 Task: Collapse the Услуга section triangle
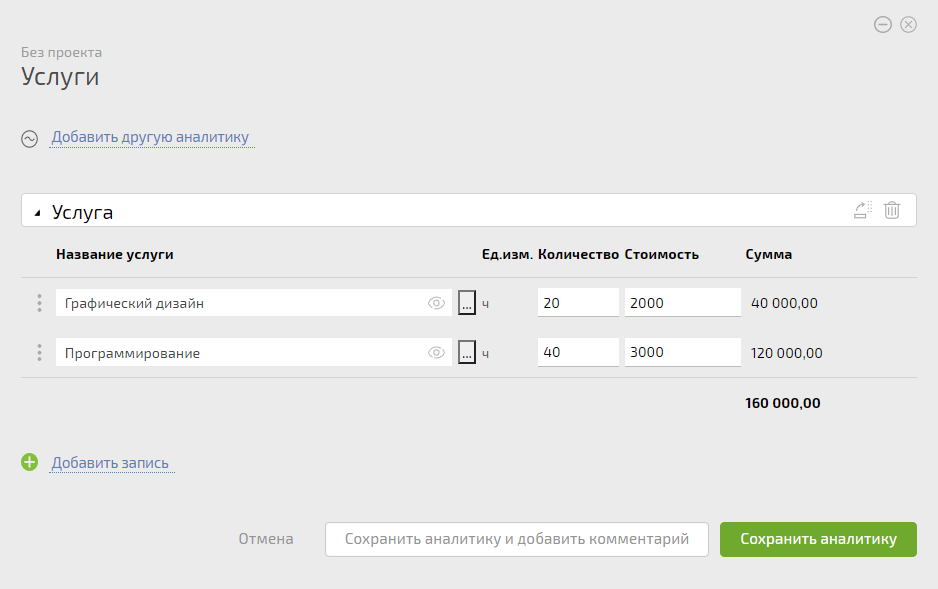point(37,213)
